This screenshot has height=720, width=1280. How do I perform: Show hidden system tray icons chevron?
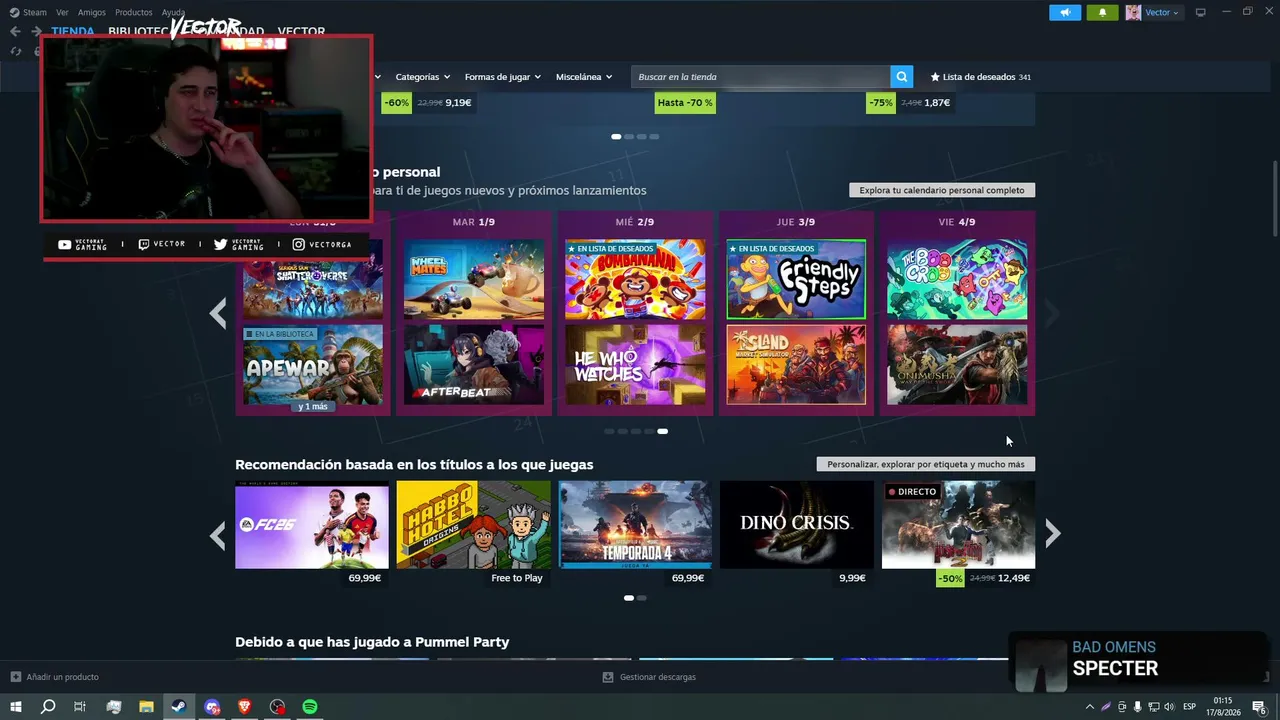coord(1089,707)
